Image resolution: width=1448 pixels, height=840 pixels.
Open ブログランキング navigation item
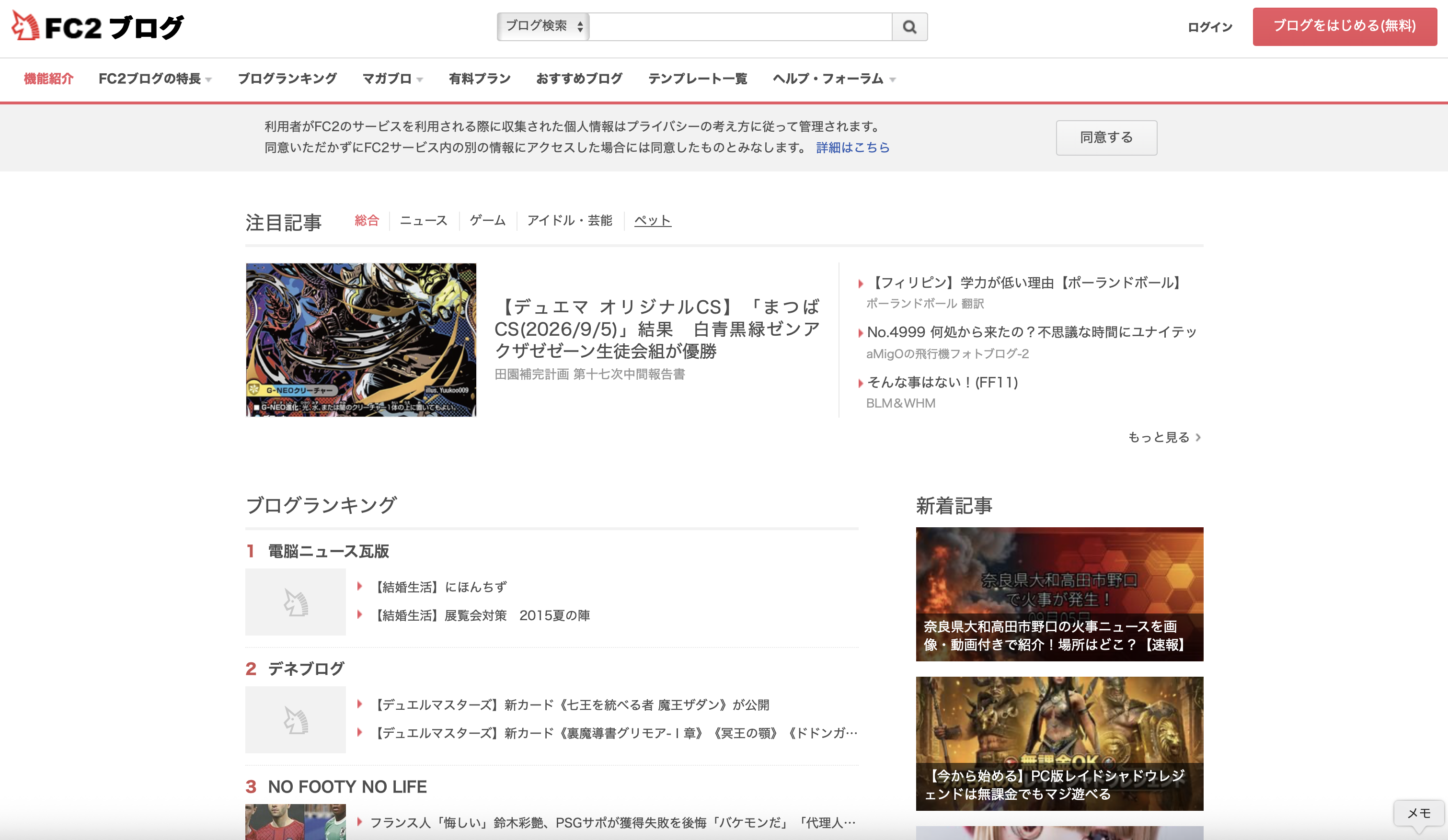287,79
